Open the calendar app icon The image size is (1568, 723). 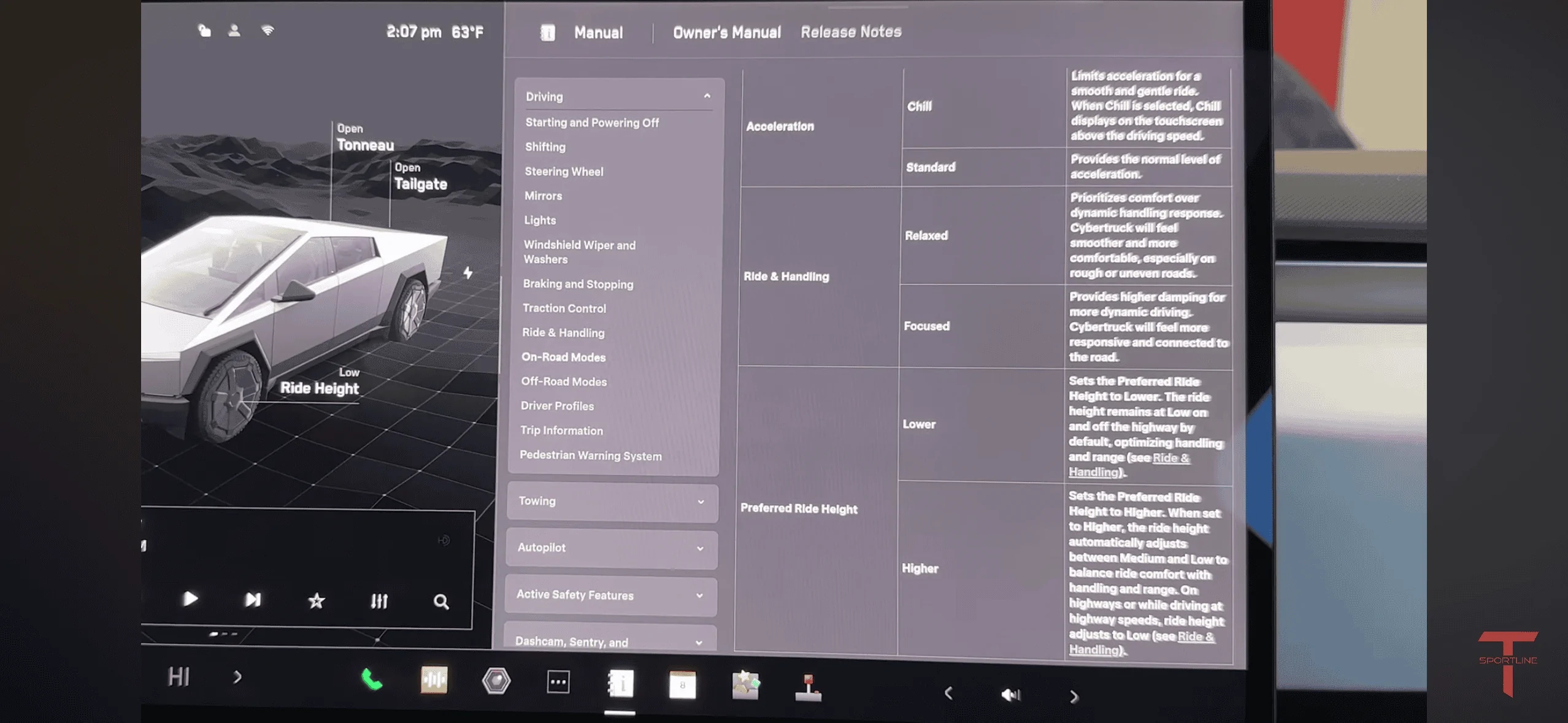682,685
